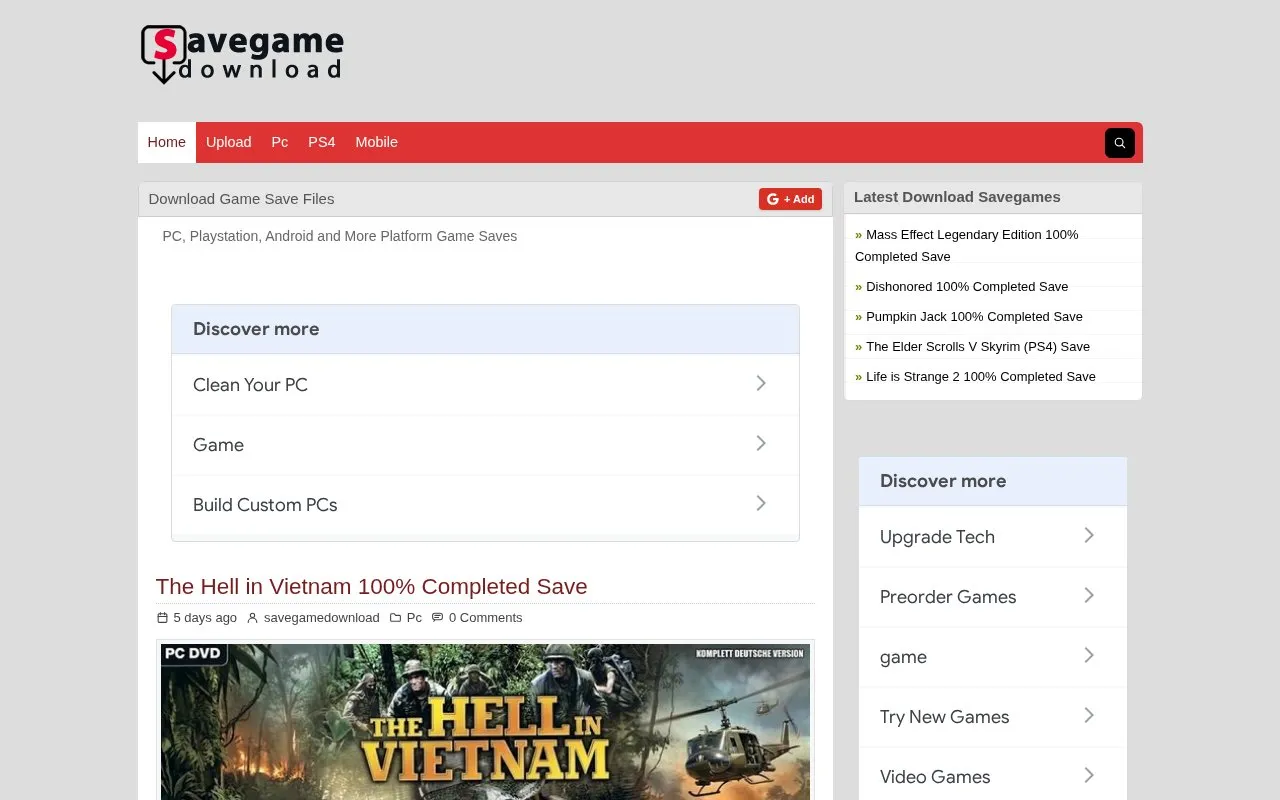Click the author icon beside savegamedownload

click(x=253, y=618)
